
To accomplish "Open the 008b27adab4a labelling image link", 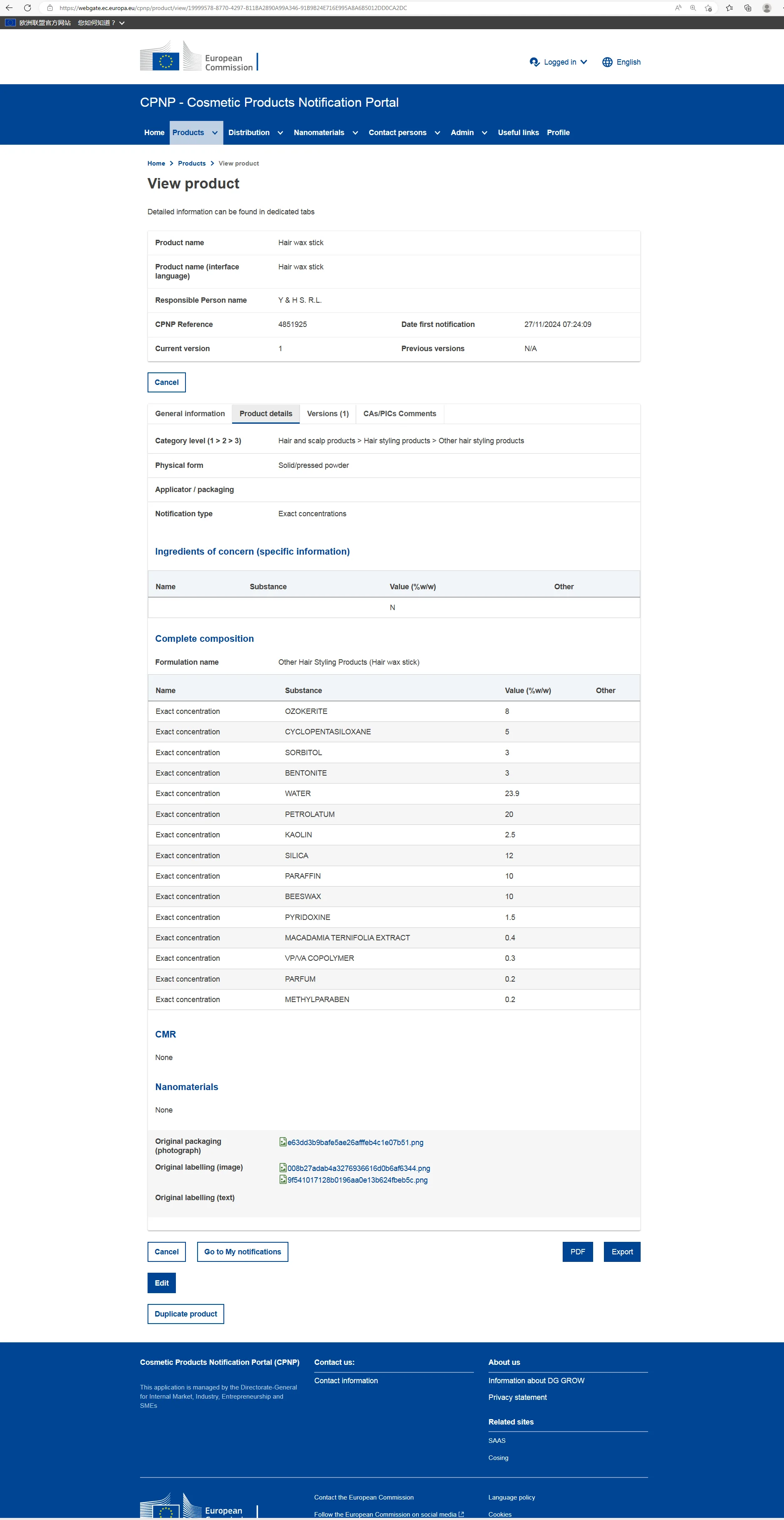I will pyautogui.click(x=358, y=1168).
